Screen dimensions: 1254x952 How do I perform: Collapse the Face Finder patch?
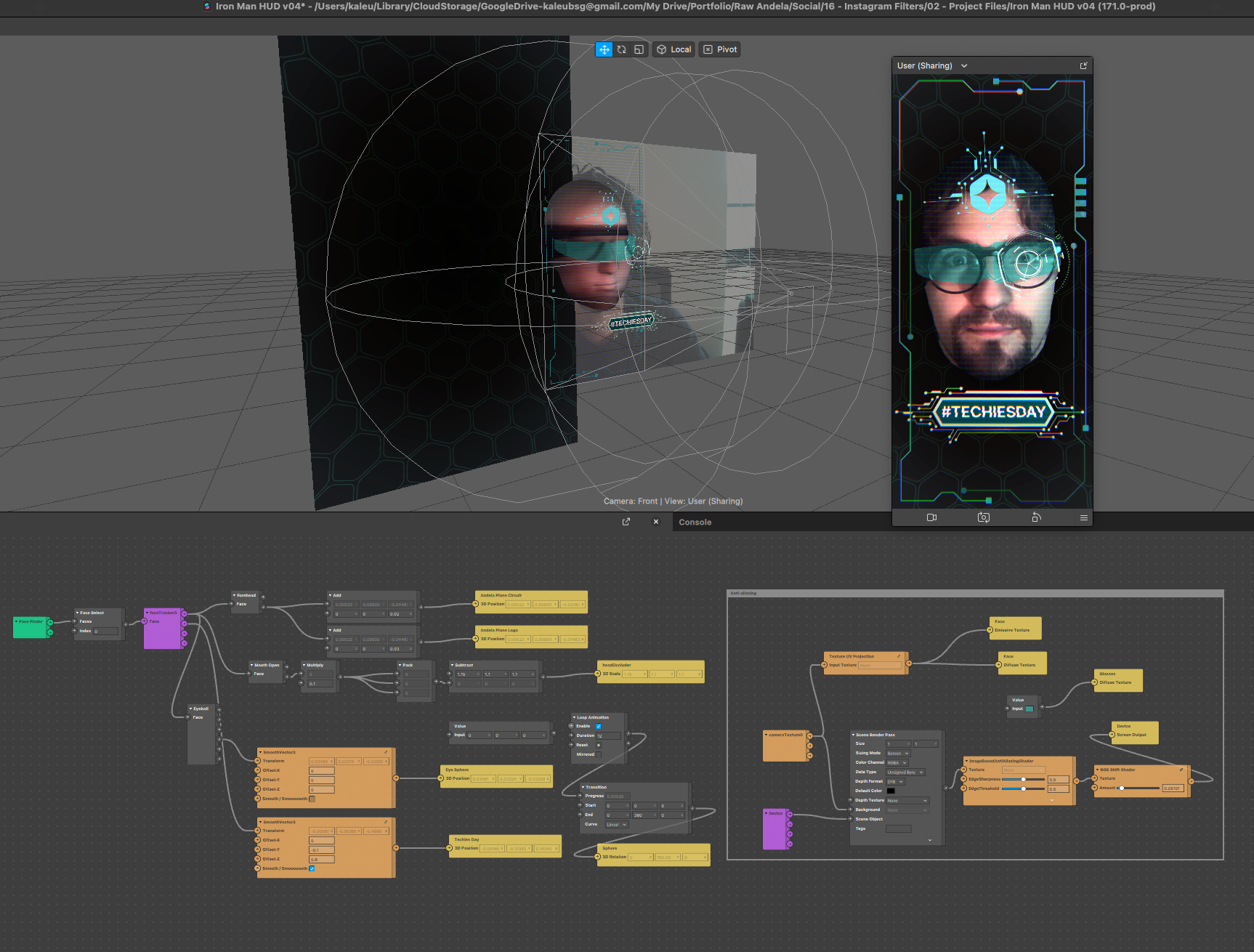tap(16, 621)
